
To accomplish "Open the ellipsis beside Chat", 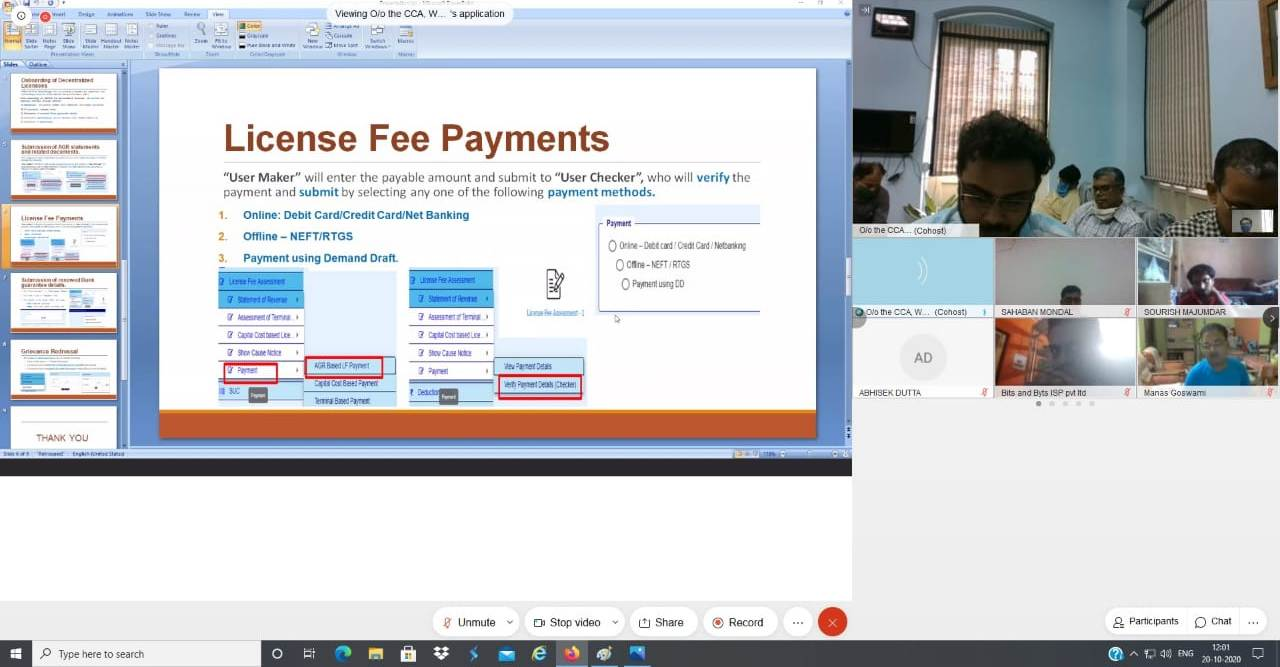I will [1252, 622].
